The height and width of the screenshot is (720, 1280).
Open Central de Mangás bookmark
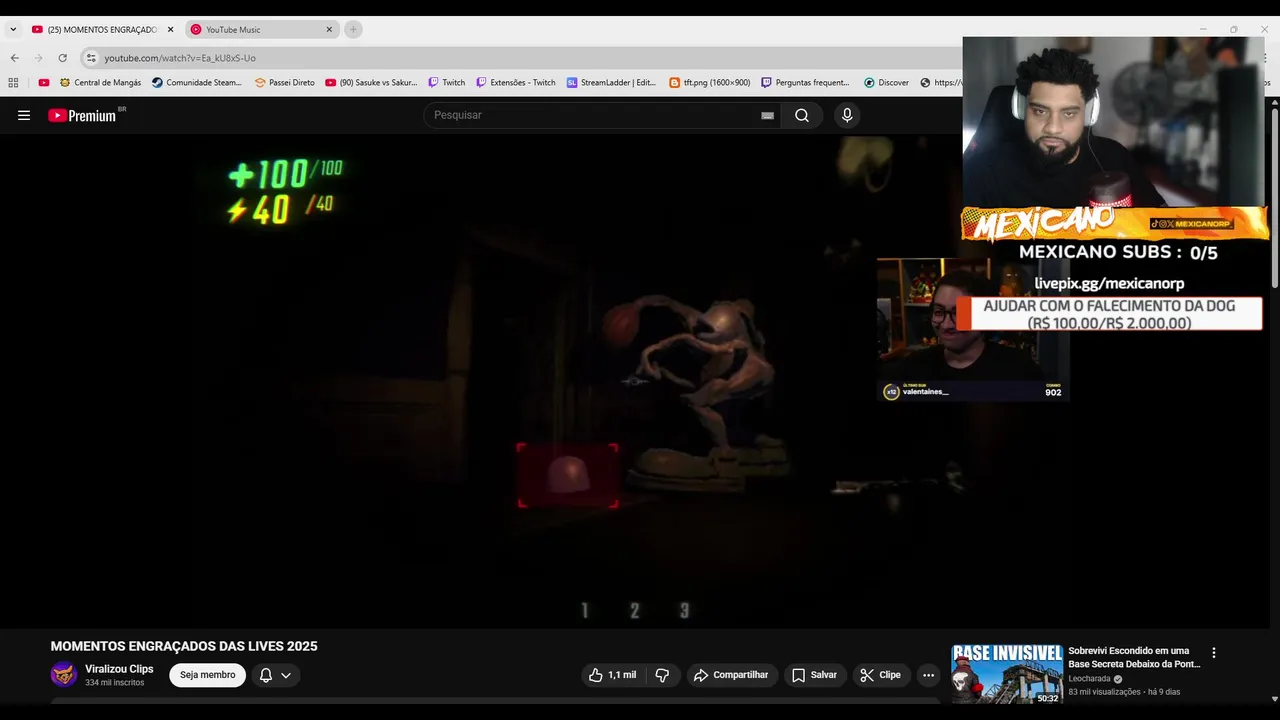[x=100, y=83]
